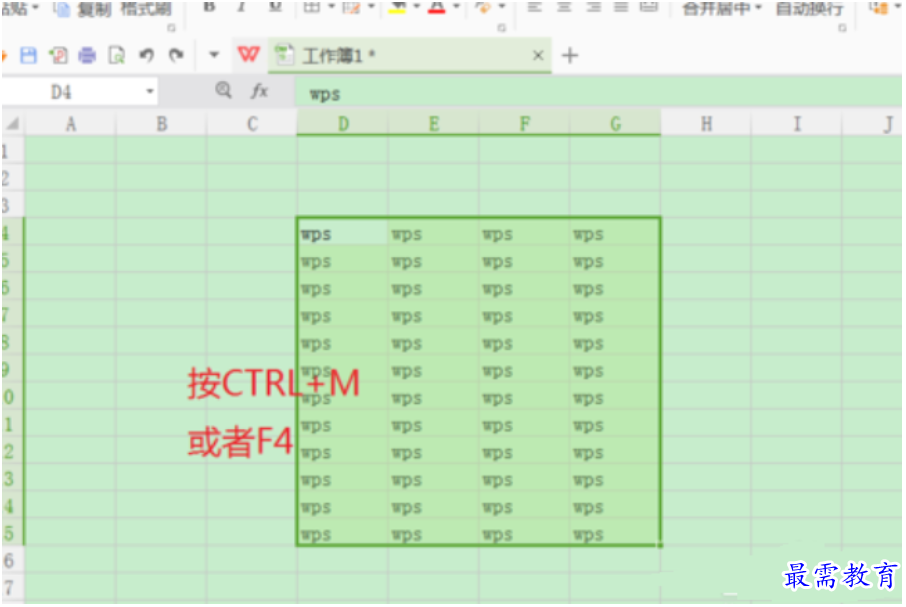The width and height of the screenshot is (906, 607).
Task: Click the formula bar containing wps
Action: [598, 93]
